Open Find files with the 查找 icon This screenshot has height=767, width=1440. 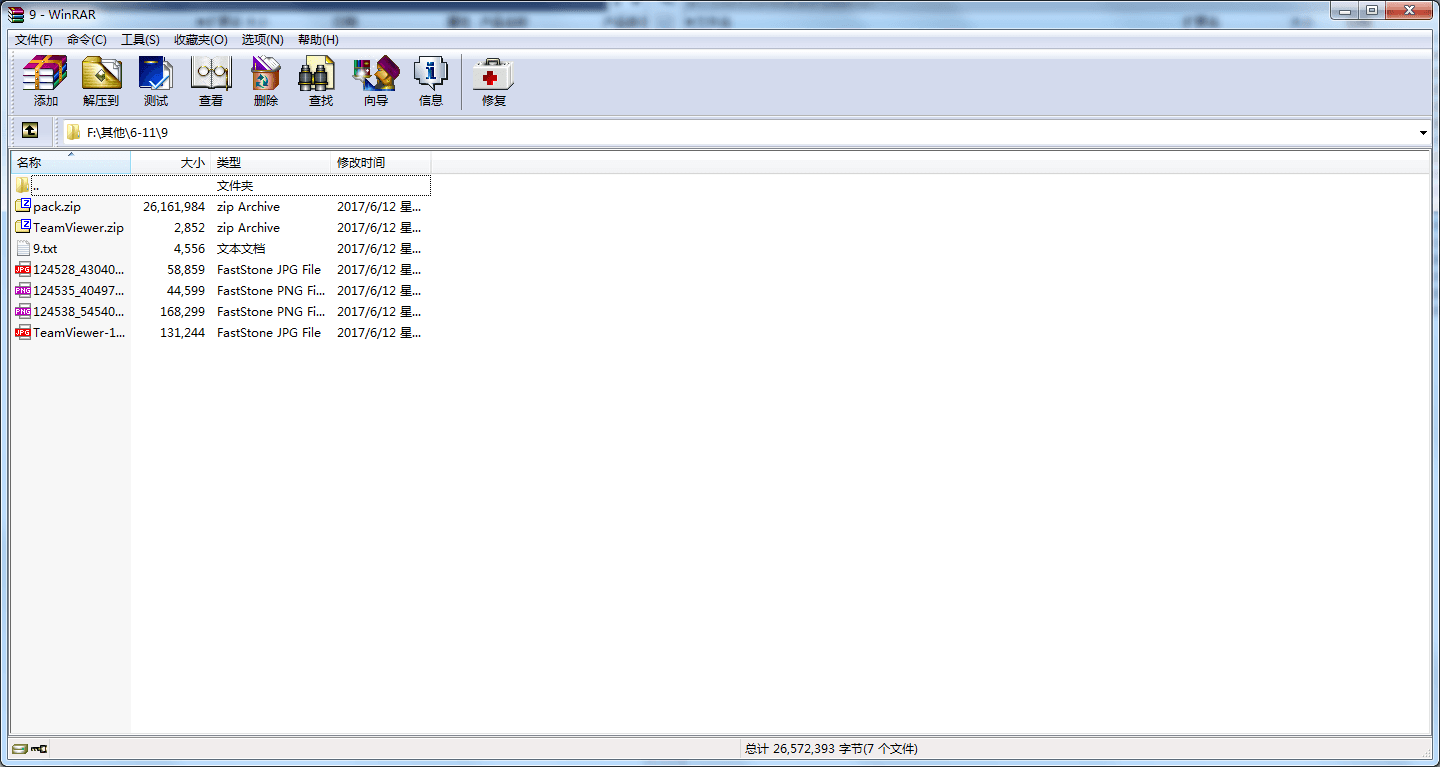[318, 80]
